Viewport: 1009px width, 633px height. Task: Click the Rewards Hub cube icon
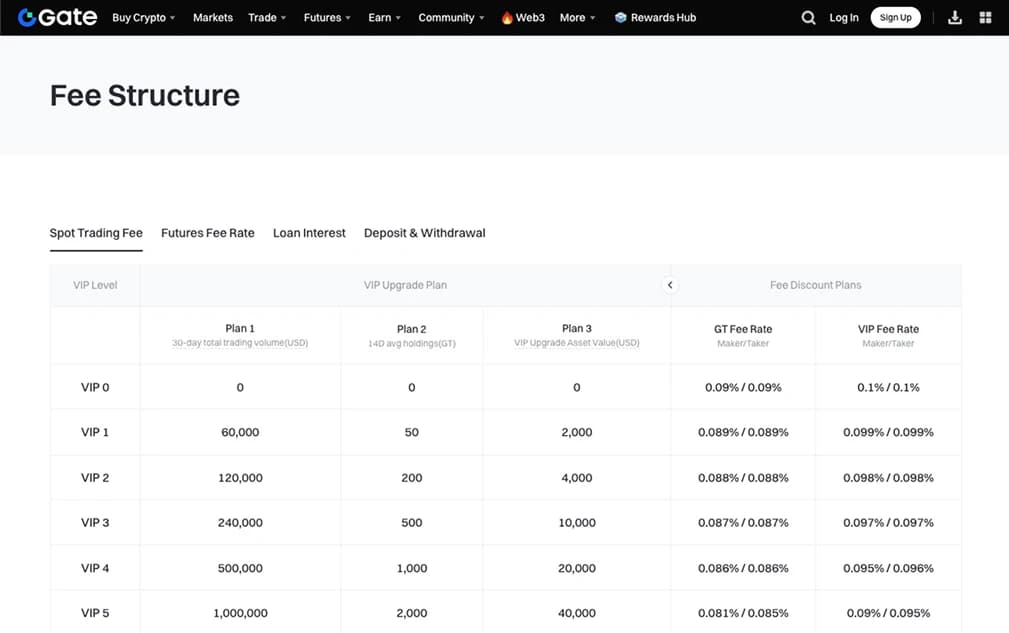tap(621, 18)
